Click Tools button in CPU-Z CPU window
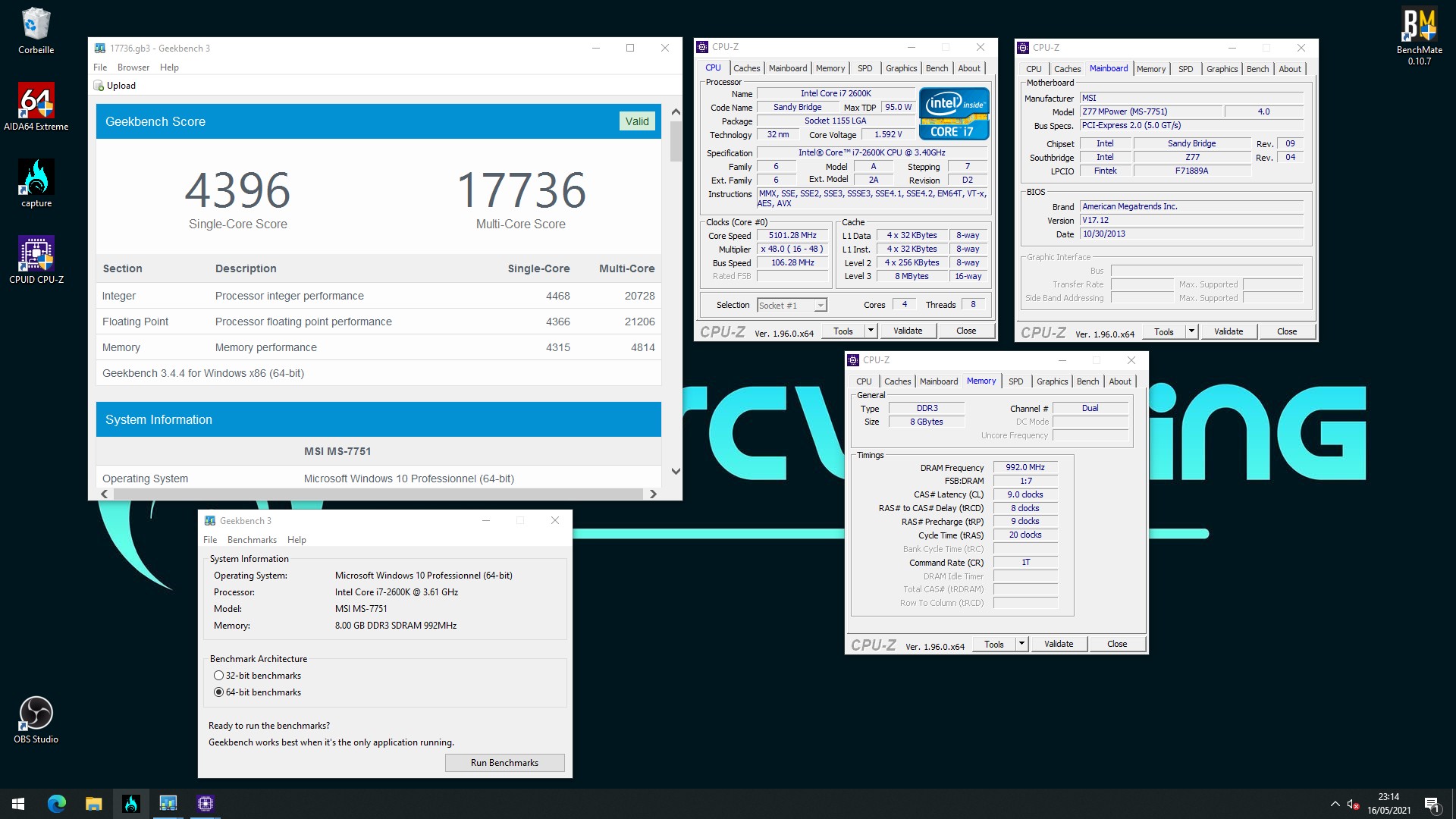1456x819 pixels. pyautogui.click(x=843, y=331)
